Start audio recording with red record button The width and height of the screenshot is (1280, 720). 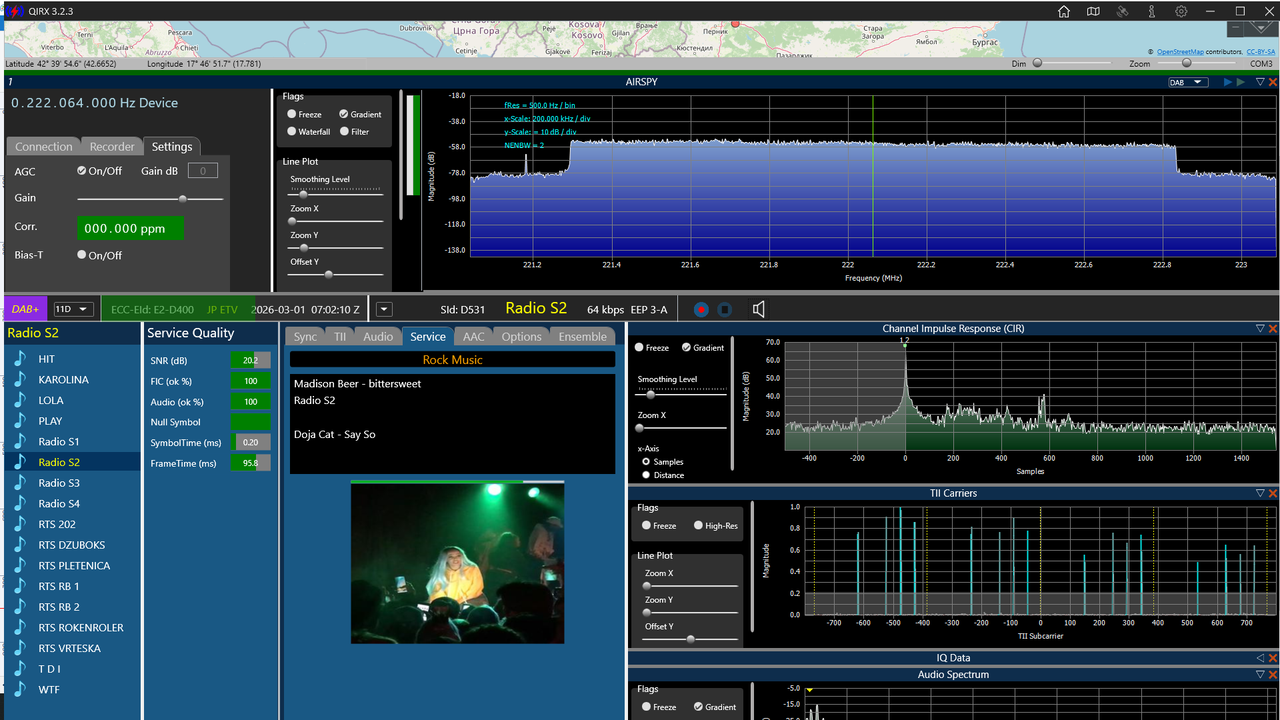(701, 309)
